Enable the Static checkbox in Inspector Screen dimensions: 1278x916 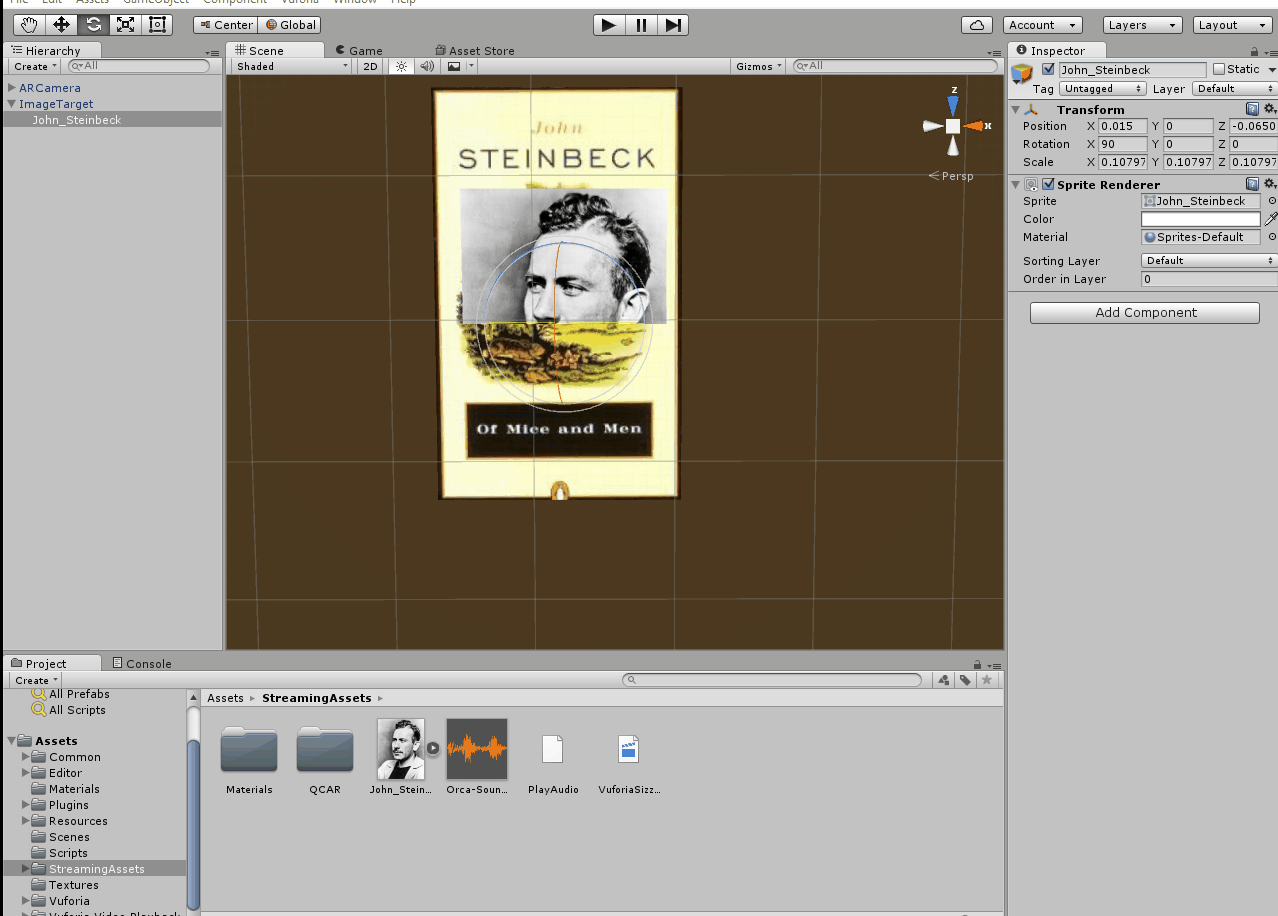(x=1221, y=69)
